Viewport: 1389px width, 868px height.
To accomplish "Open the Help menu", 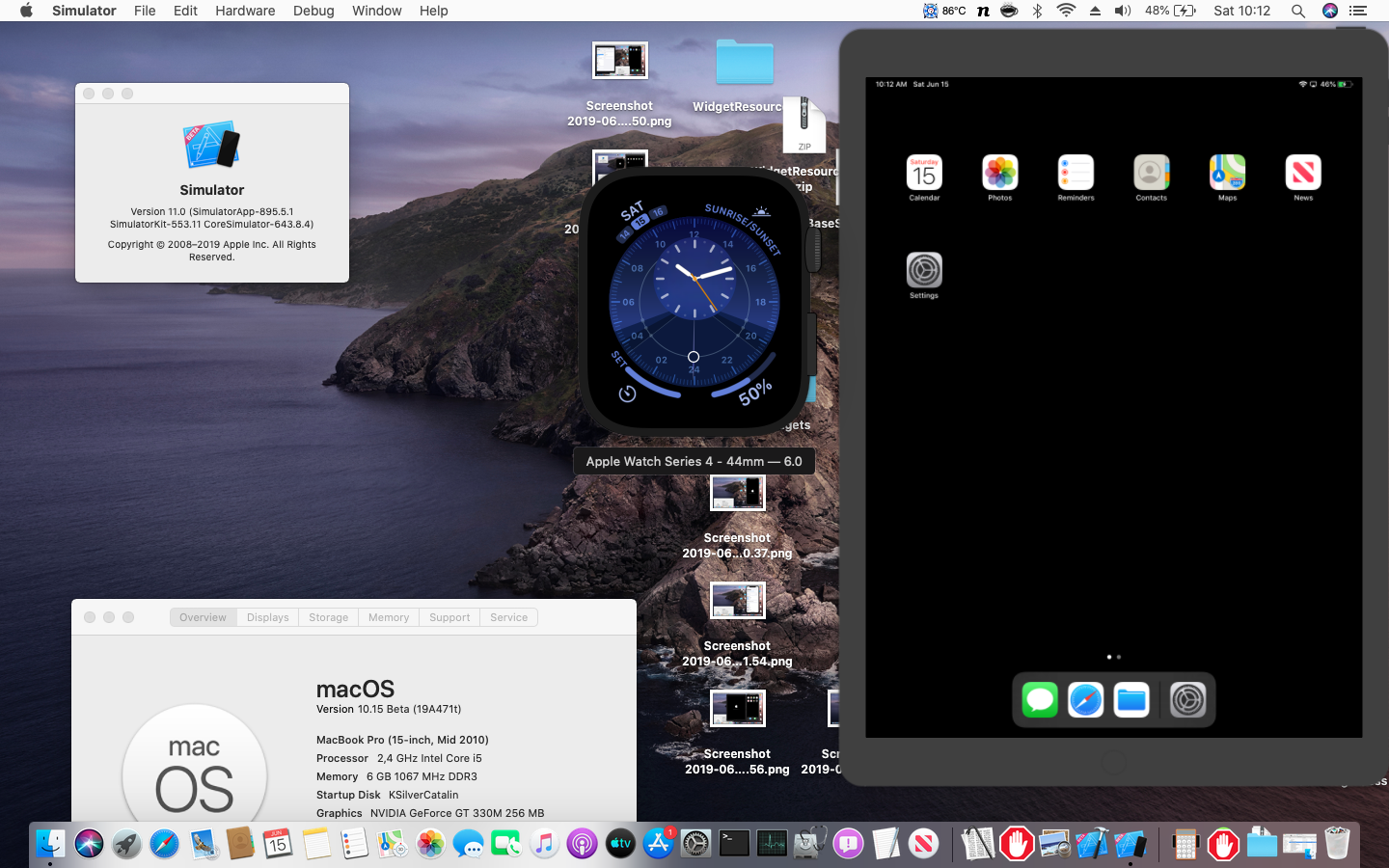I will (x=433, y=11).
